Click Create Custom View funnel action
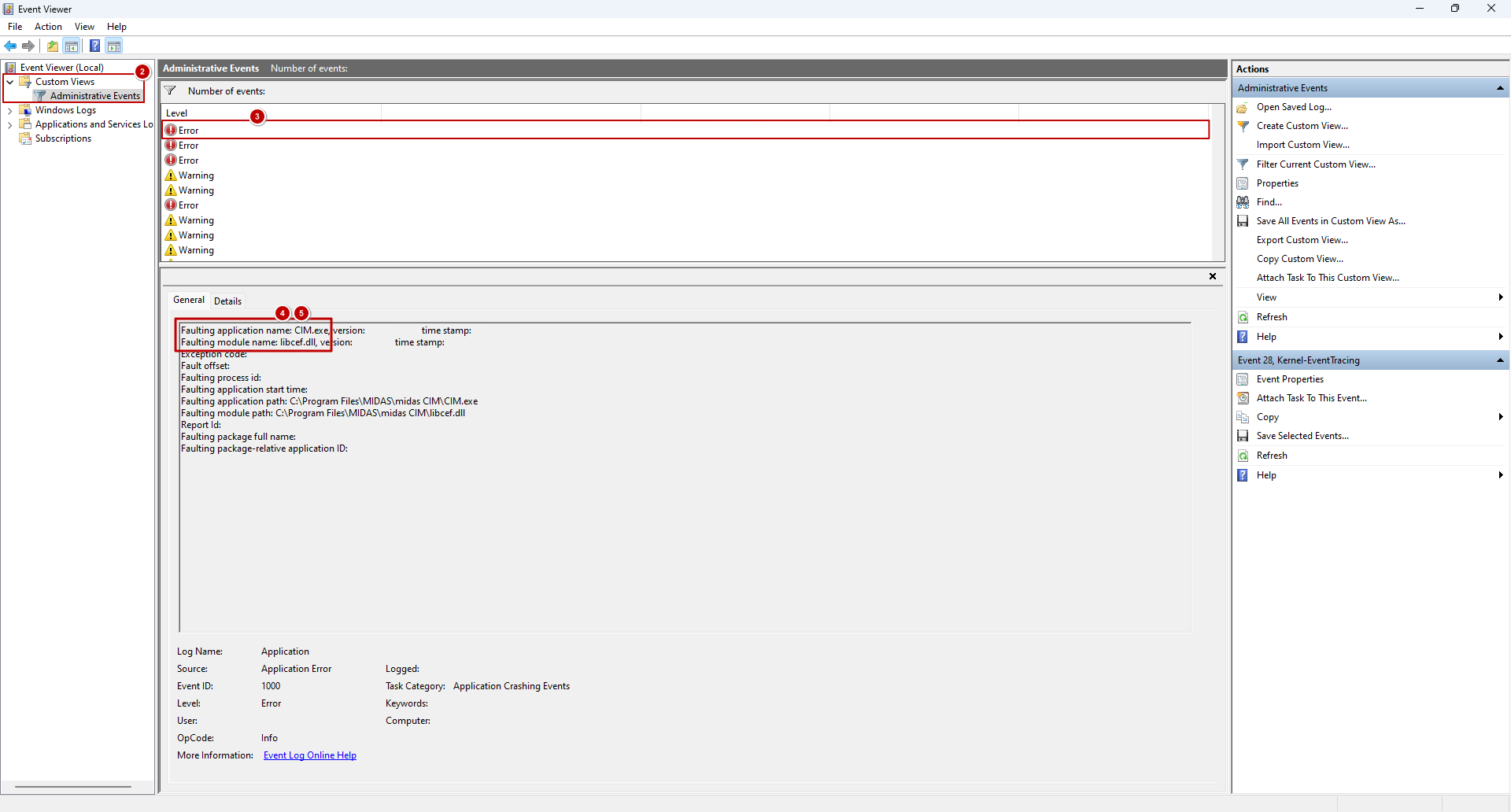Viewport: 1511px width, 812px height. (1301, 126)
